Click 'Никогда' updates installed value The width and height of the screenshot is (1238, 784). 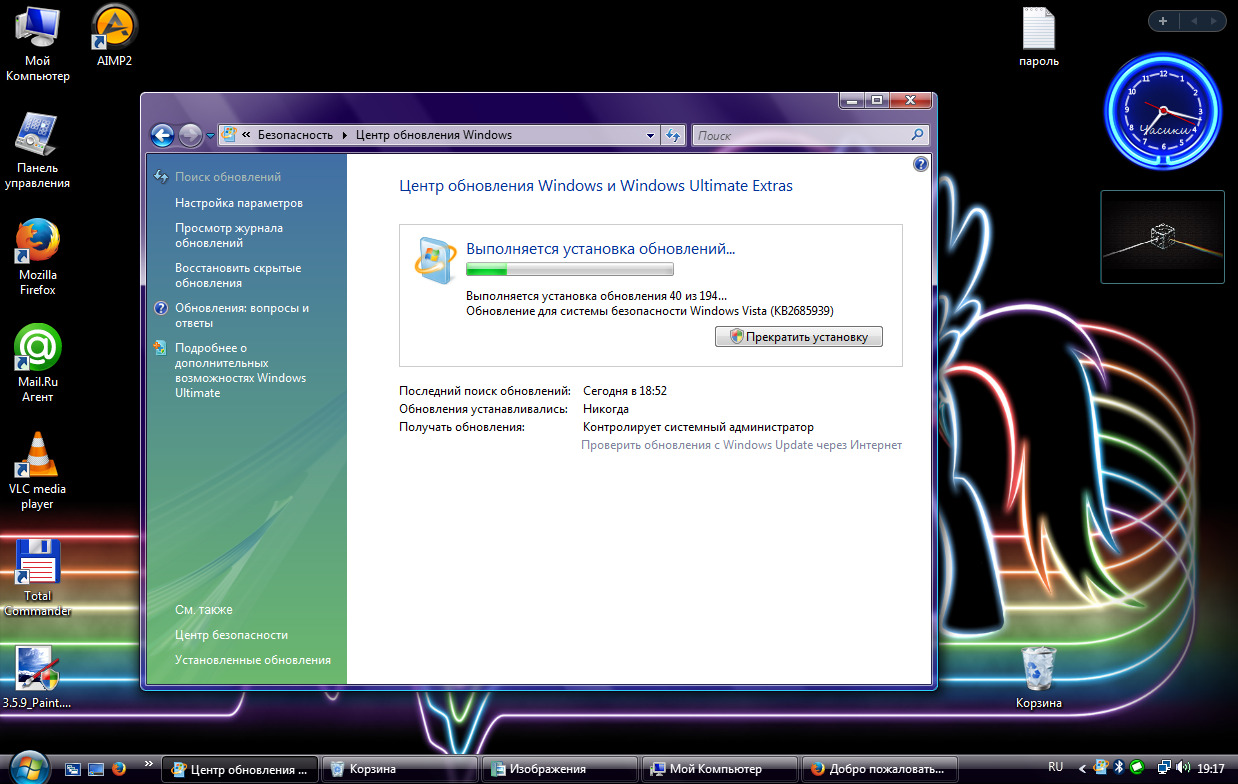coord(606,409)
